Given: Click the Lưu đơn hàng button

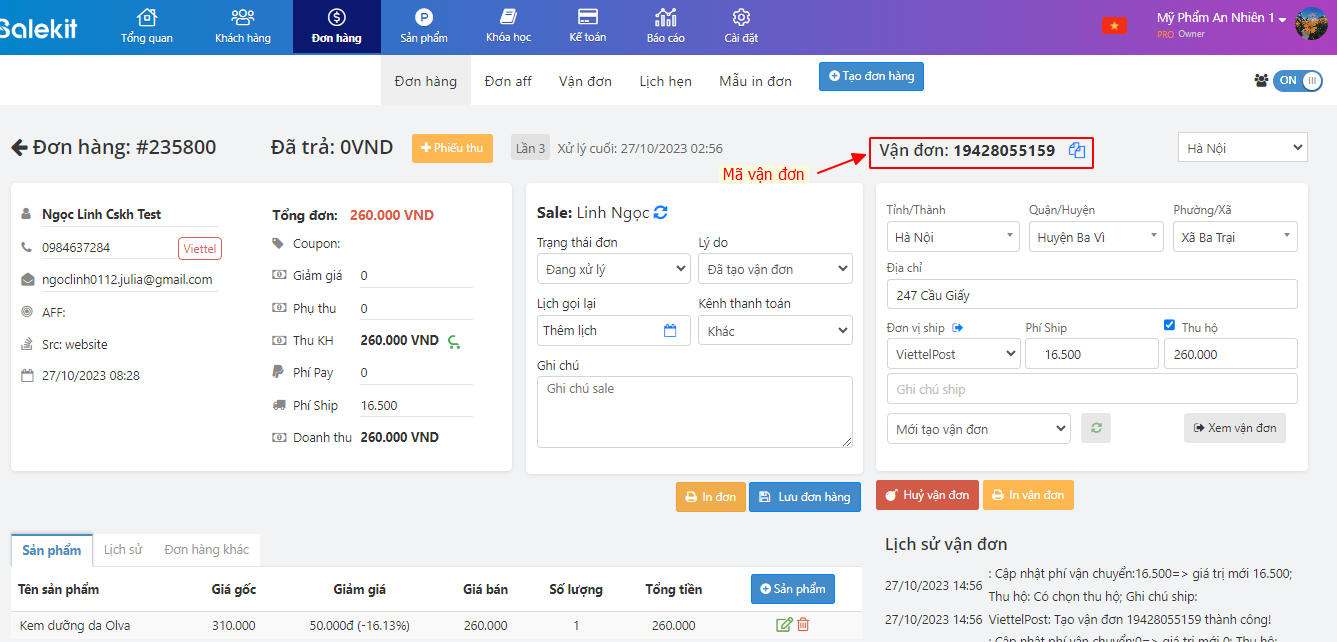Looking at the screenshot, I should 804,497.
